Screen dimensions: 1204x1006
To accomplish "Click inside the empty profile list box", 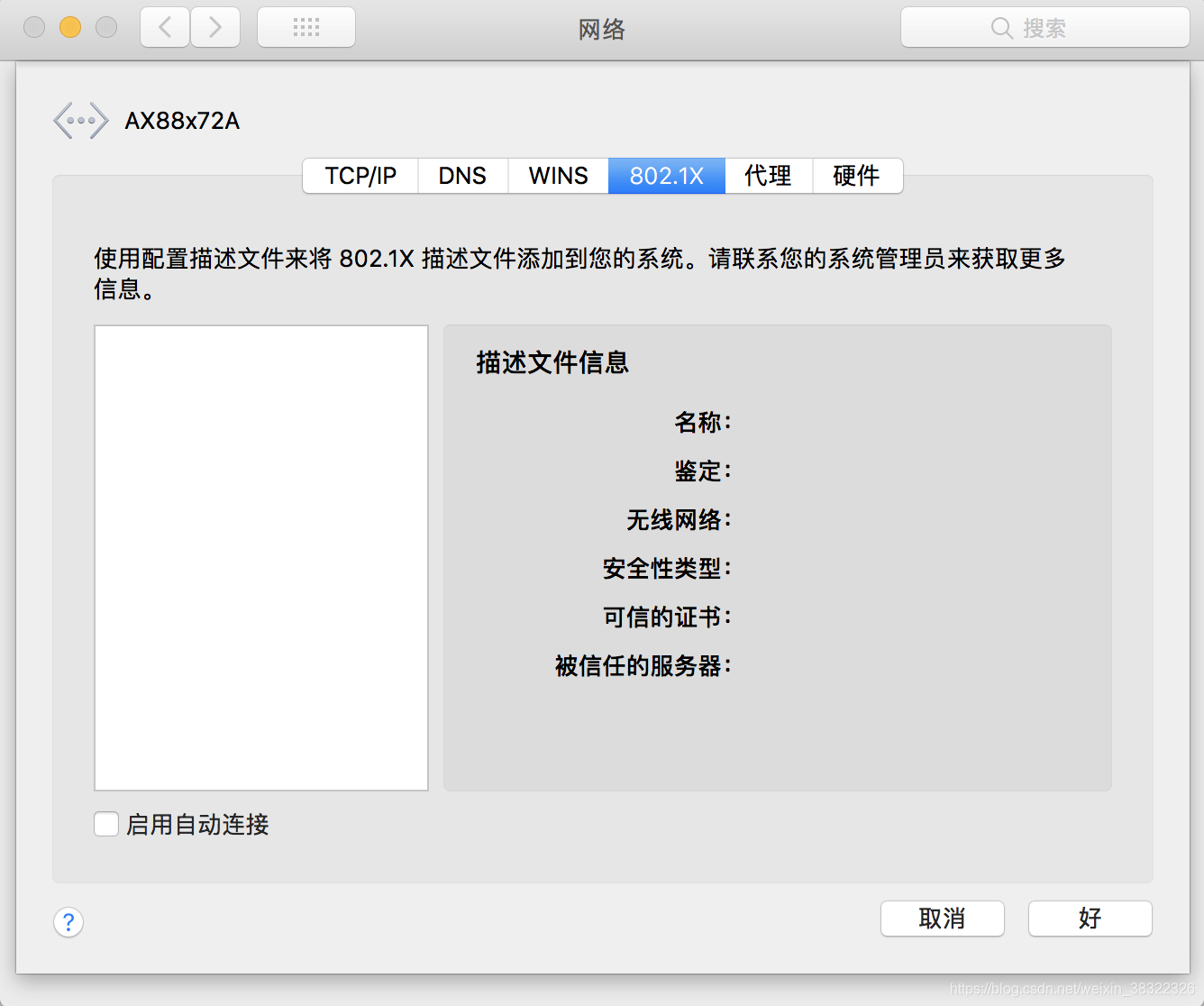I will (261, 558).
